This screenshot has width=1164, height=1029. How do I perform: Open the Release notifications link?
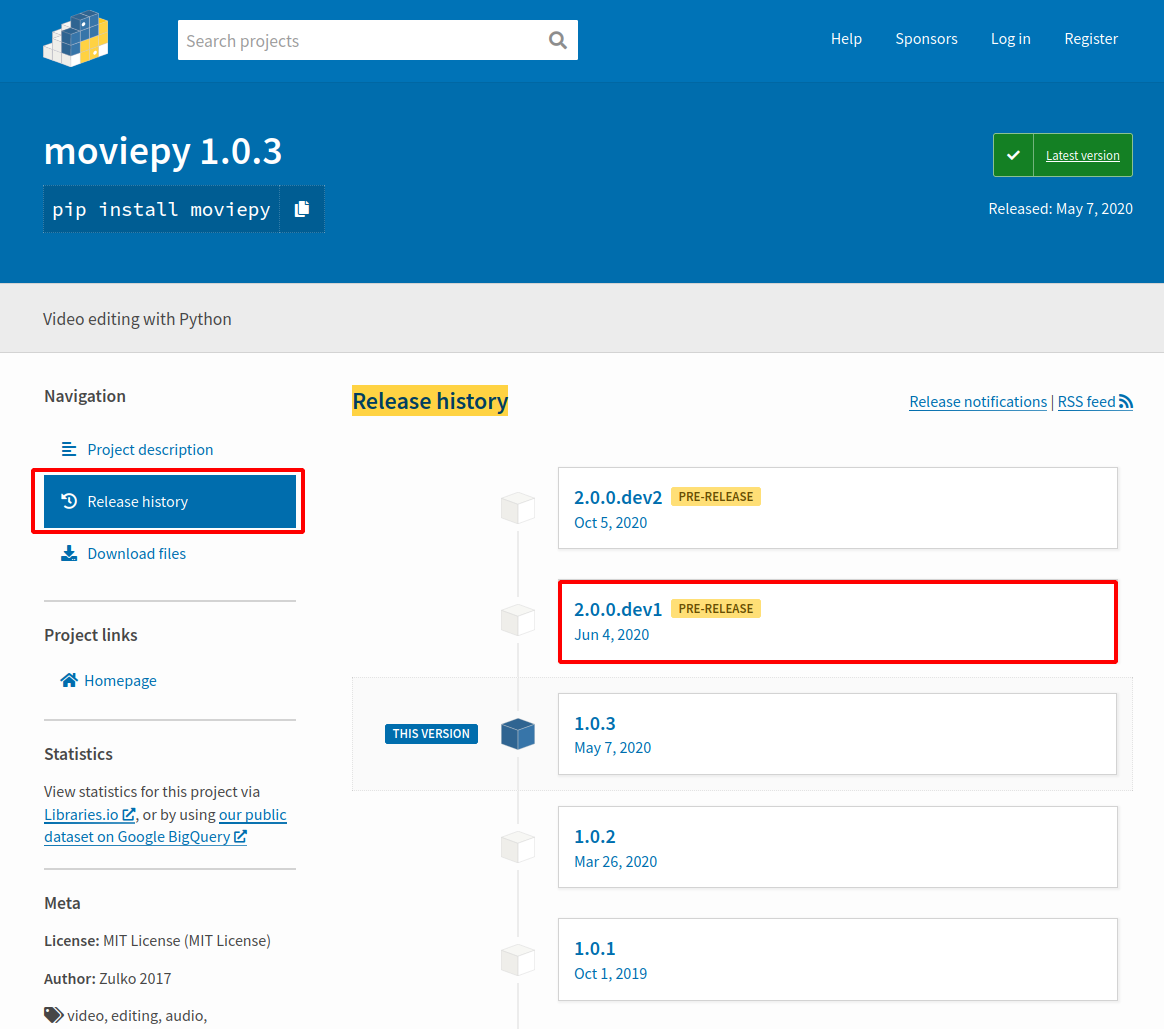click(977, 401)
